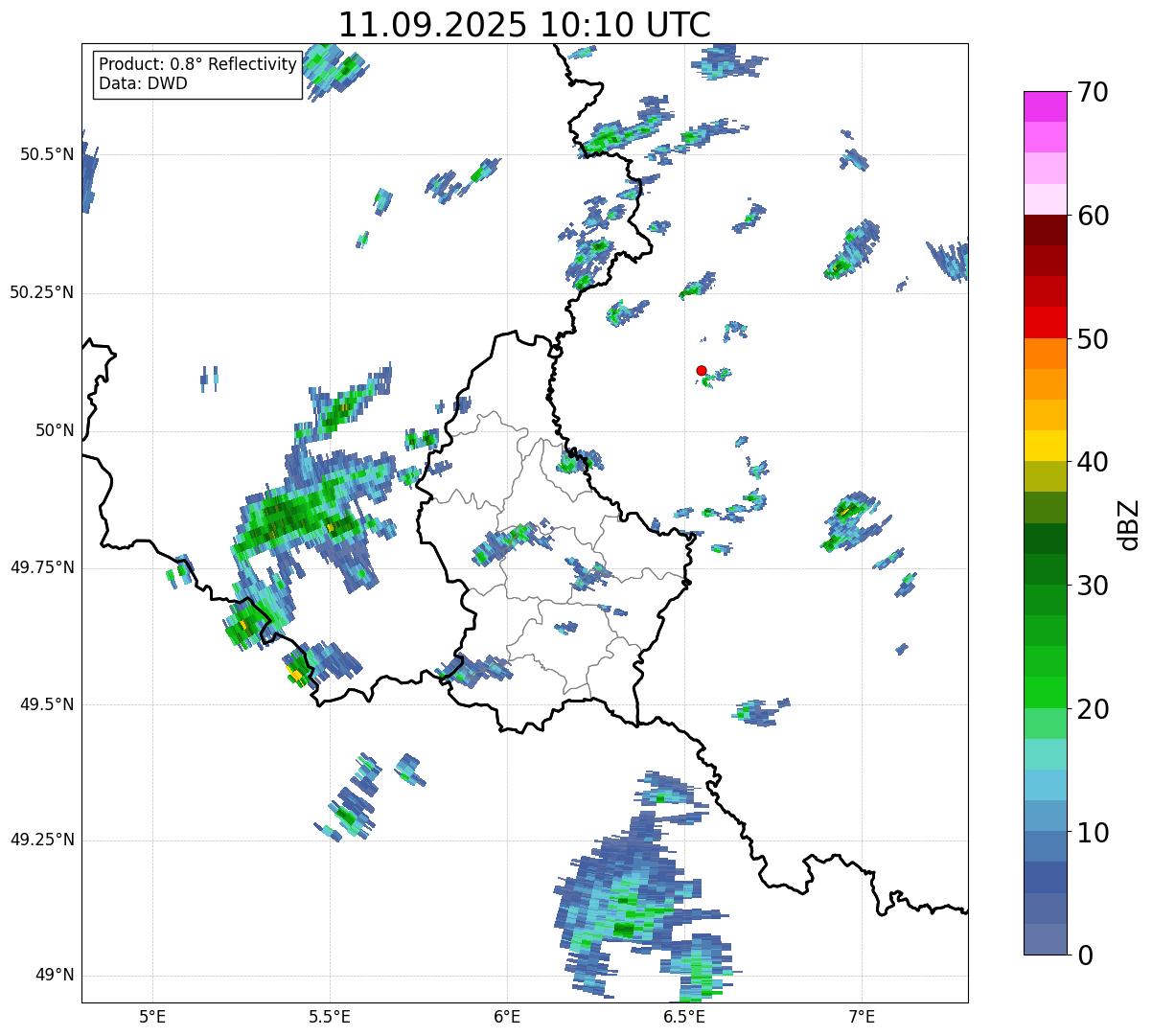Screen dimensions: 1152x1036
Task: Click the 'Product: 0.8° Reflectivity' label
Action: [x=198, y=64]
